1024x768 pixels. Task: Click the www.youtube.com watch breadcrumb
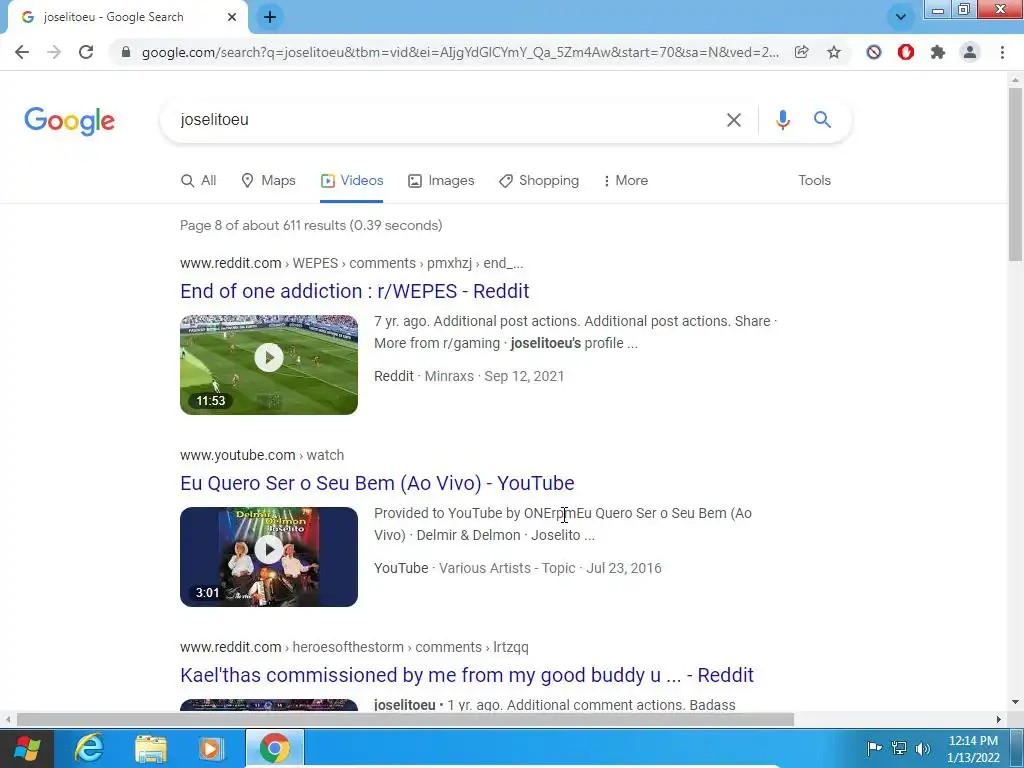[x=262, y=455]
